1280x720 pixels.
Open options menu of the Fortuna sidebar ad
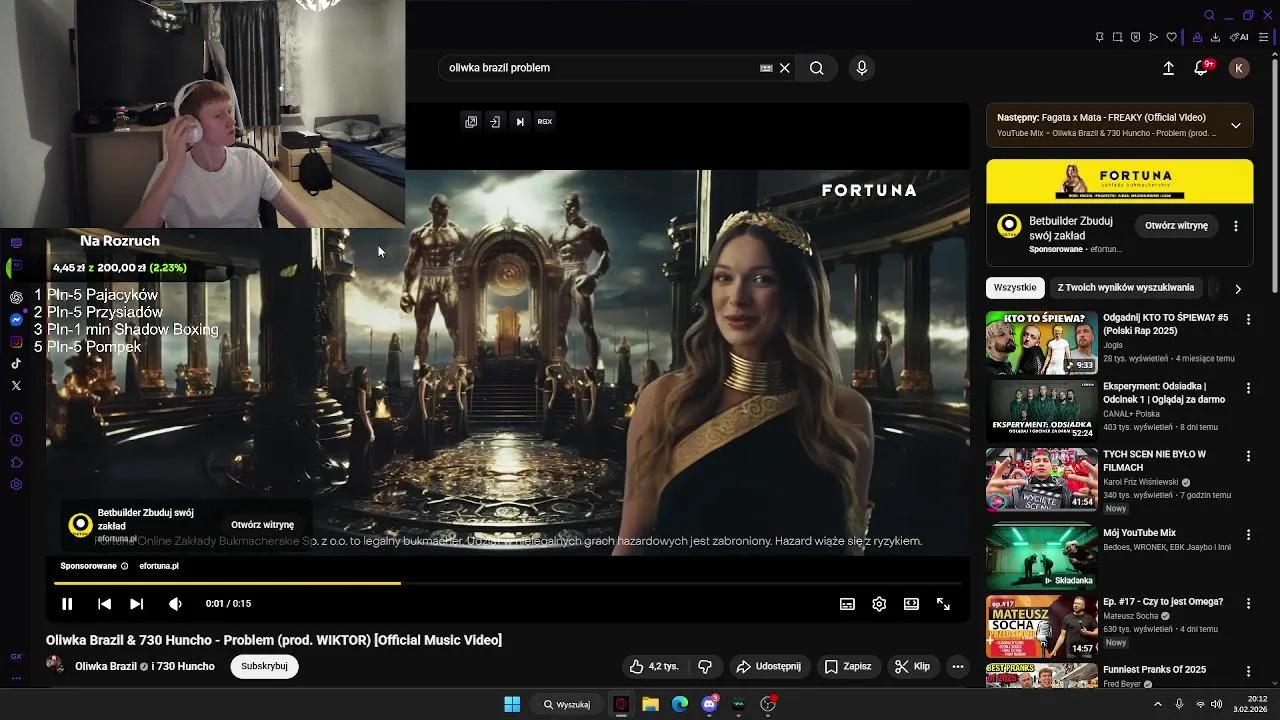[1236, 226]
